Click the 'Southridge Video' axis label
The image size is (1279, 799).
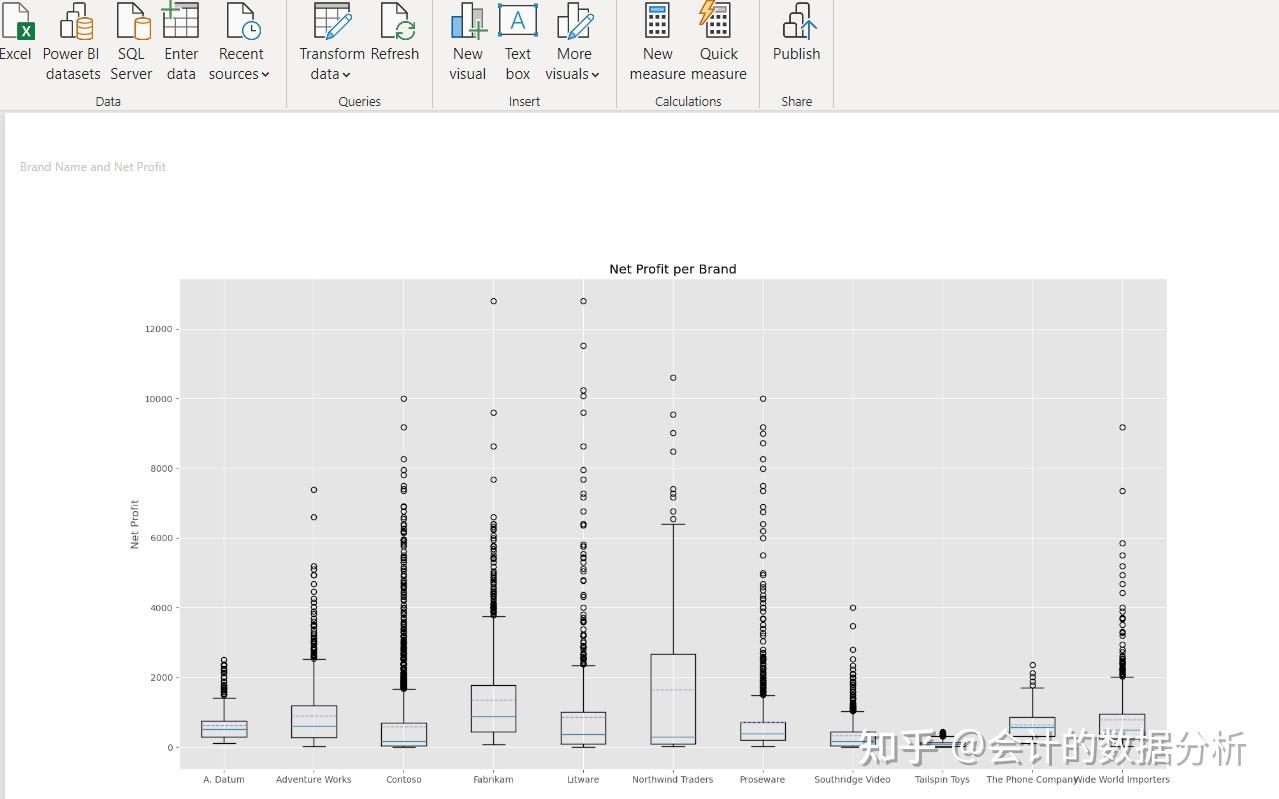point(852,780)
